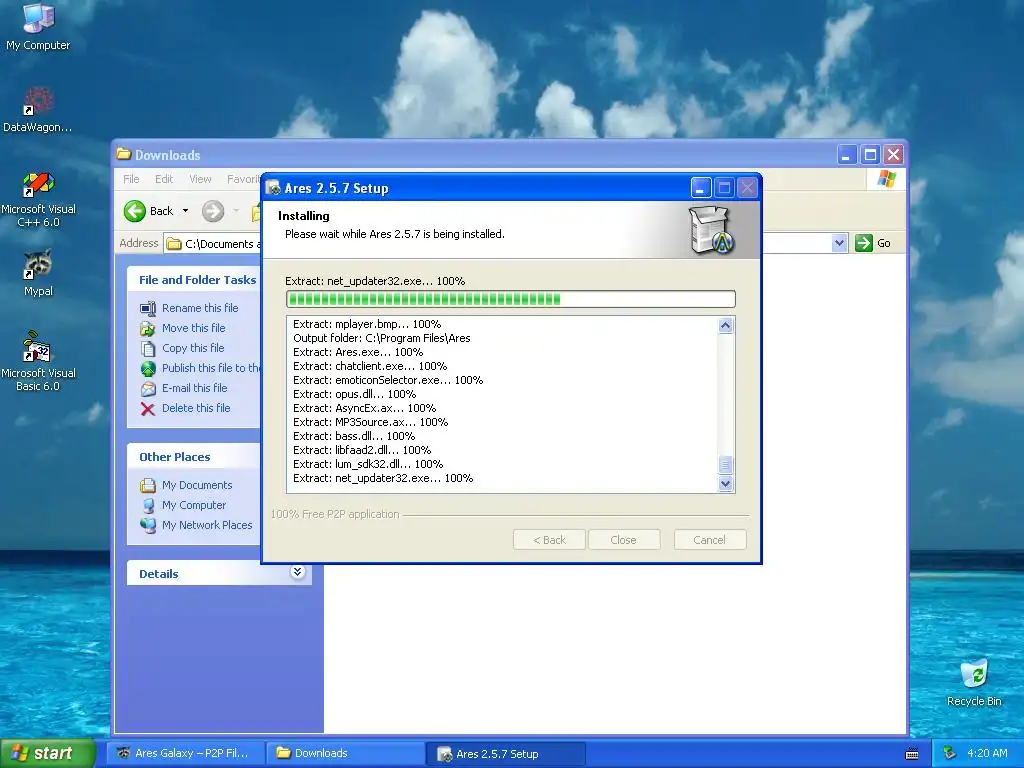This screenshot has width=1024, height=768.
Task: Select log line 'Extract: opus.dll... 100%'
Action: [x=354, y=394]
